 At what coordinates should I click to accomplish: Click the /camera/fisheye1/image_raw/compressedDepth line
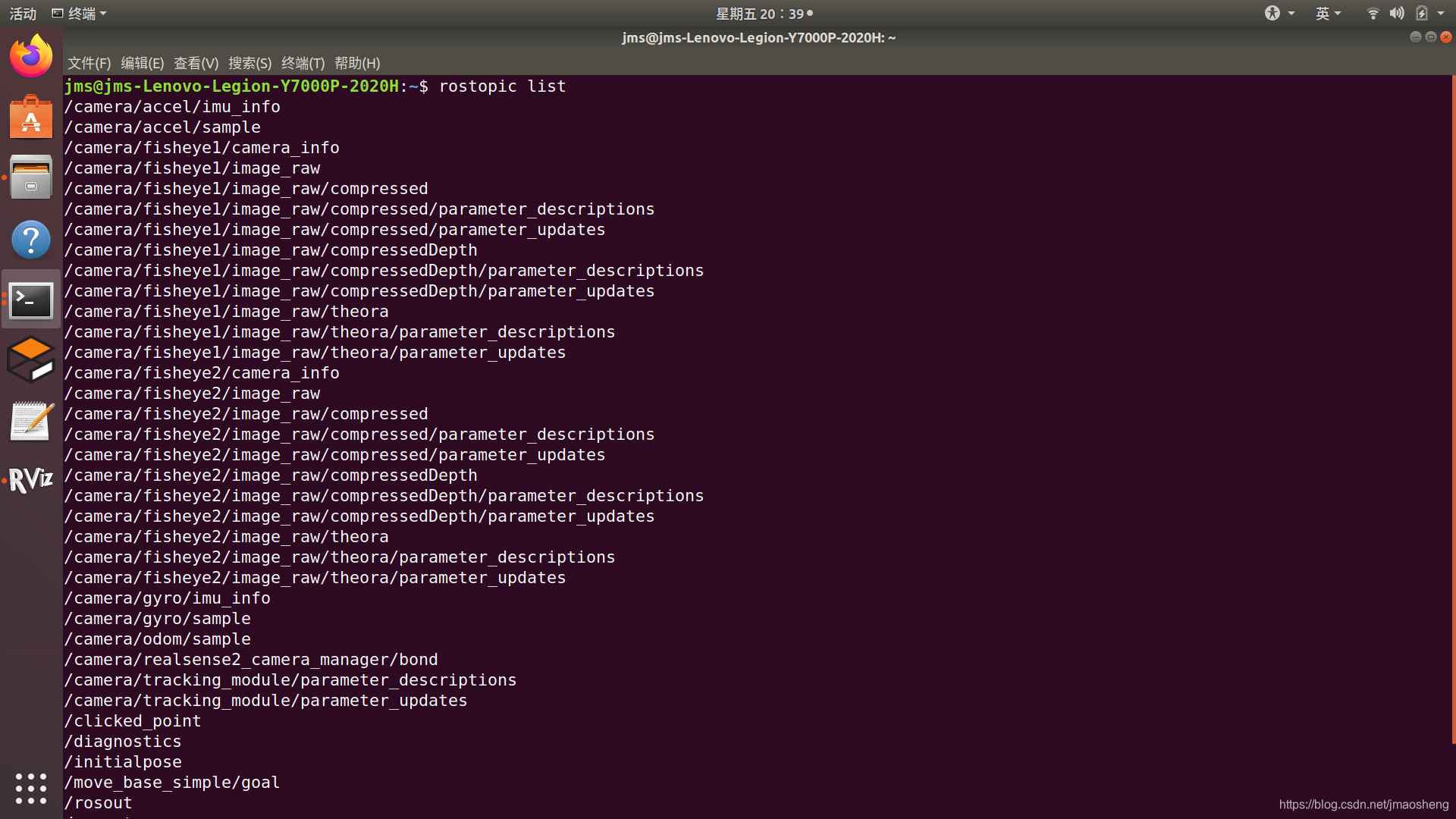pyautogui.click(x=271, y=249)
